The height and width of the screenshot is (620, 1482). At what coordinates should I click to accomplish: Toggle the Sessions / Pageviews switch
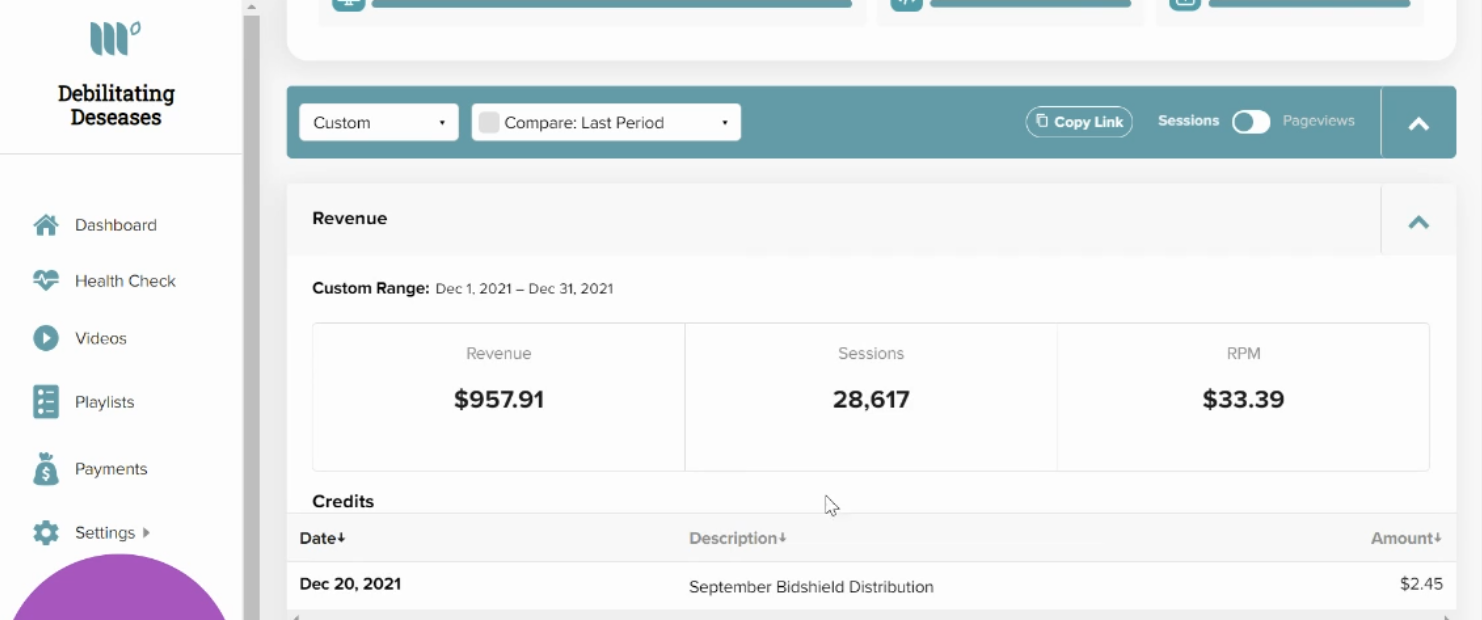(x=1250, y=122)
